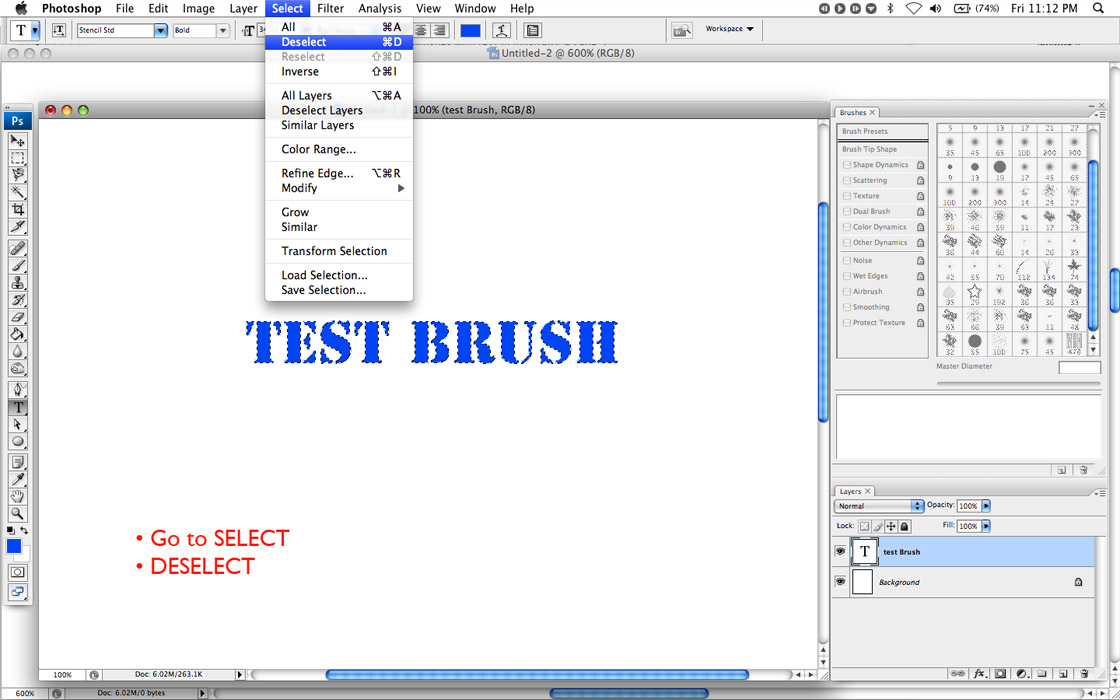Enable the Scattering checkbox
The width and height of the screenshot is (1120, 700).
[847, 181]
